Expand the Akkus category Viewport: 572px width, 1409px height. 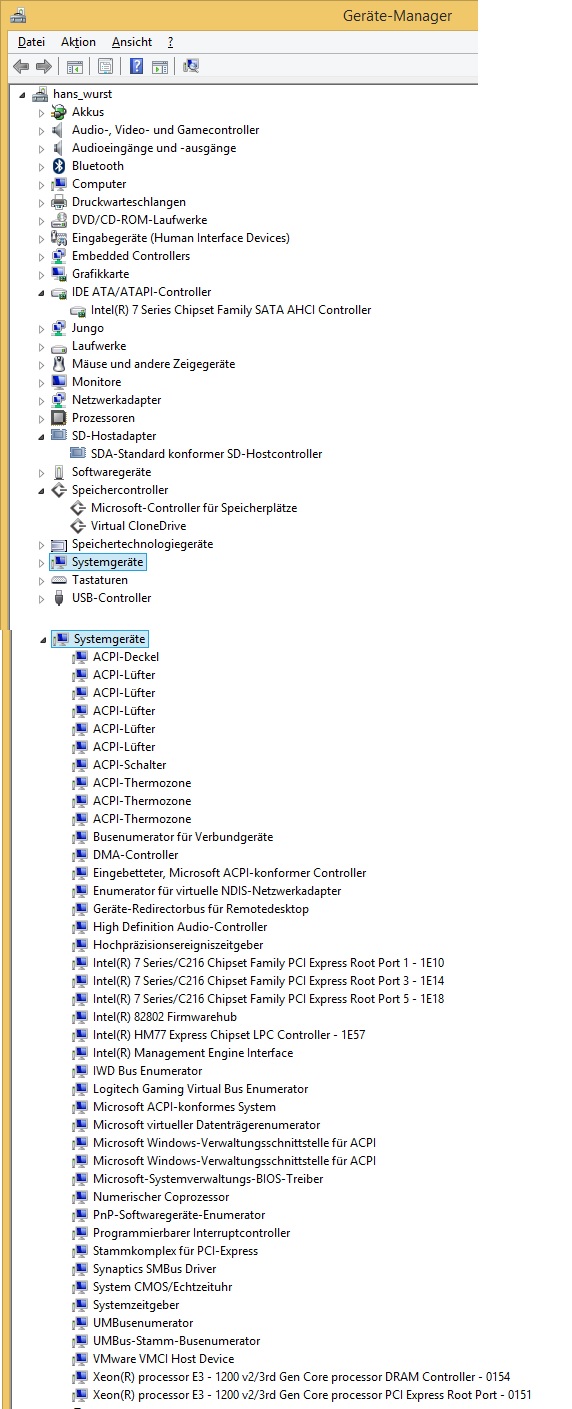point(42,112)
